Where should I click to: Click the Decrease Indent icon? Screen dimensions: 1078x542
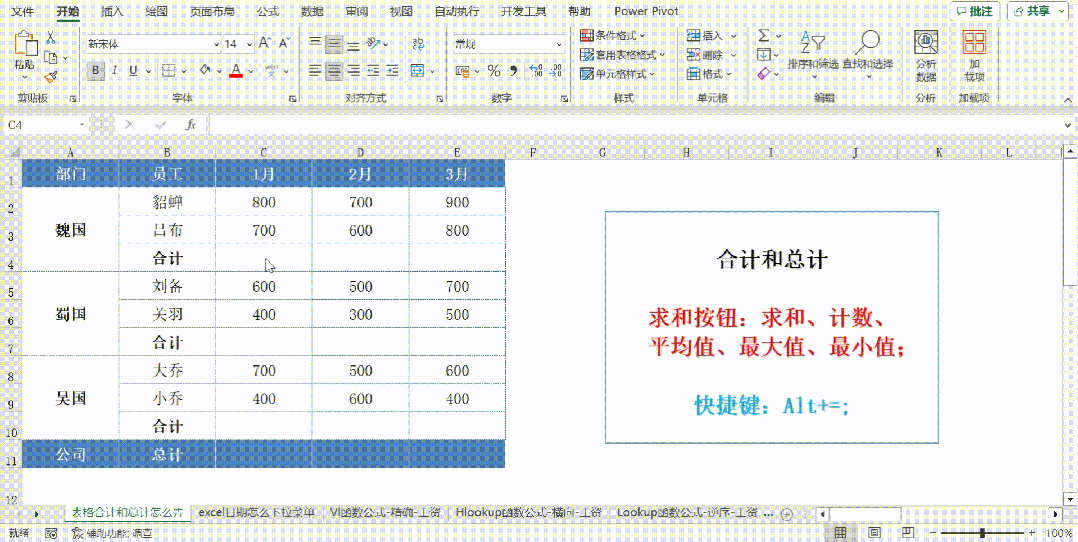[373, 70]
